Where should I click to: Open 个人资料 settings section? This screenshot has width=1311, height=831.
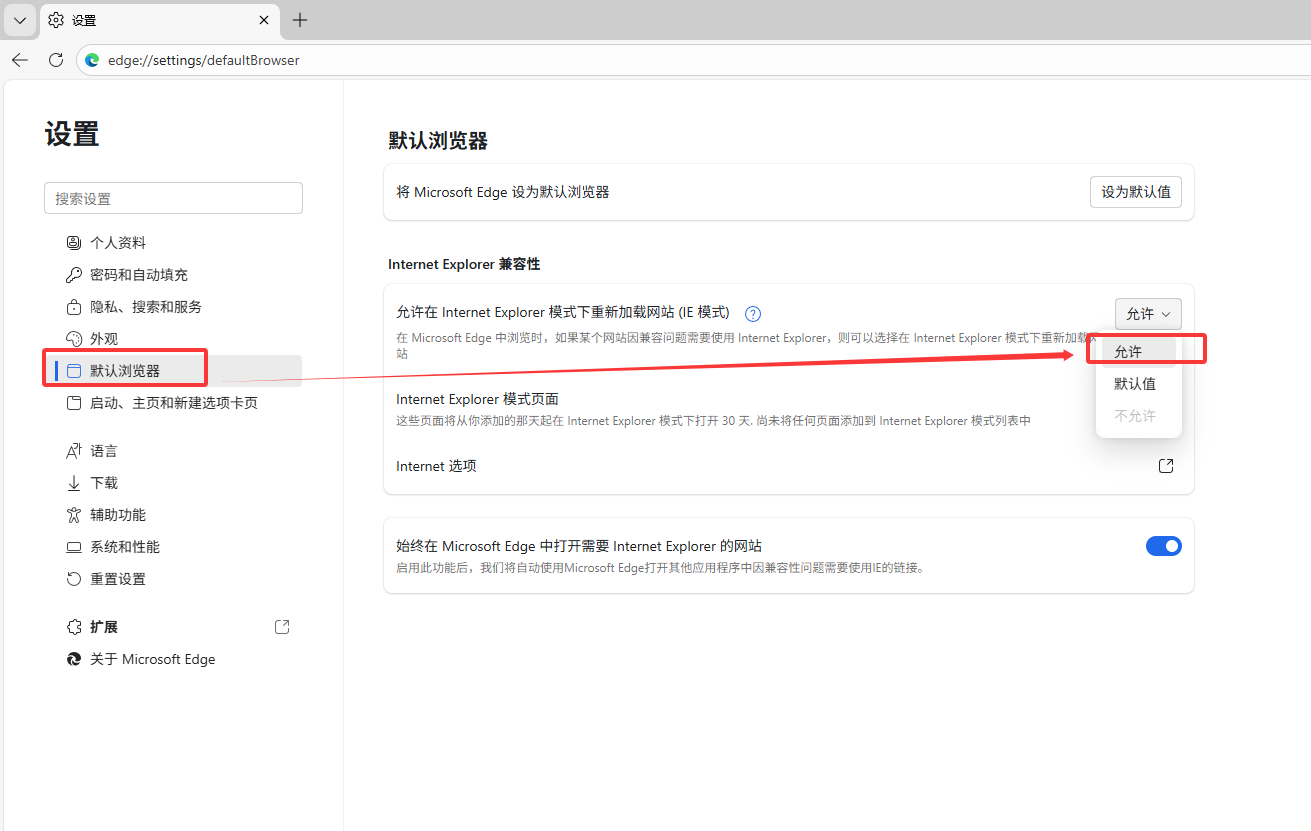[x=117, y=243]
